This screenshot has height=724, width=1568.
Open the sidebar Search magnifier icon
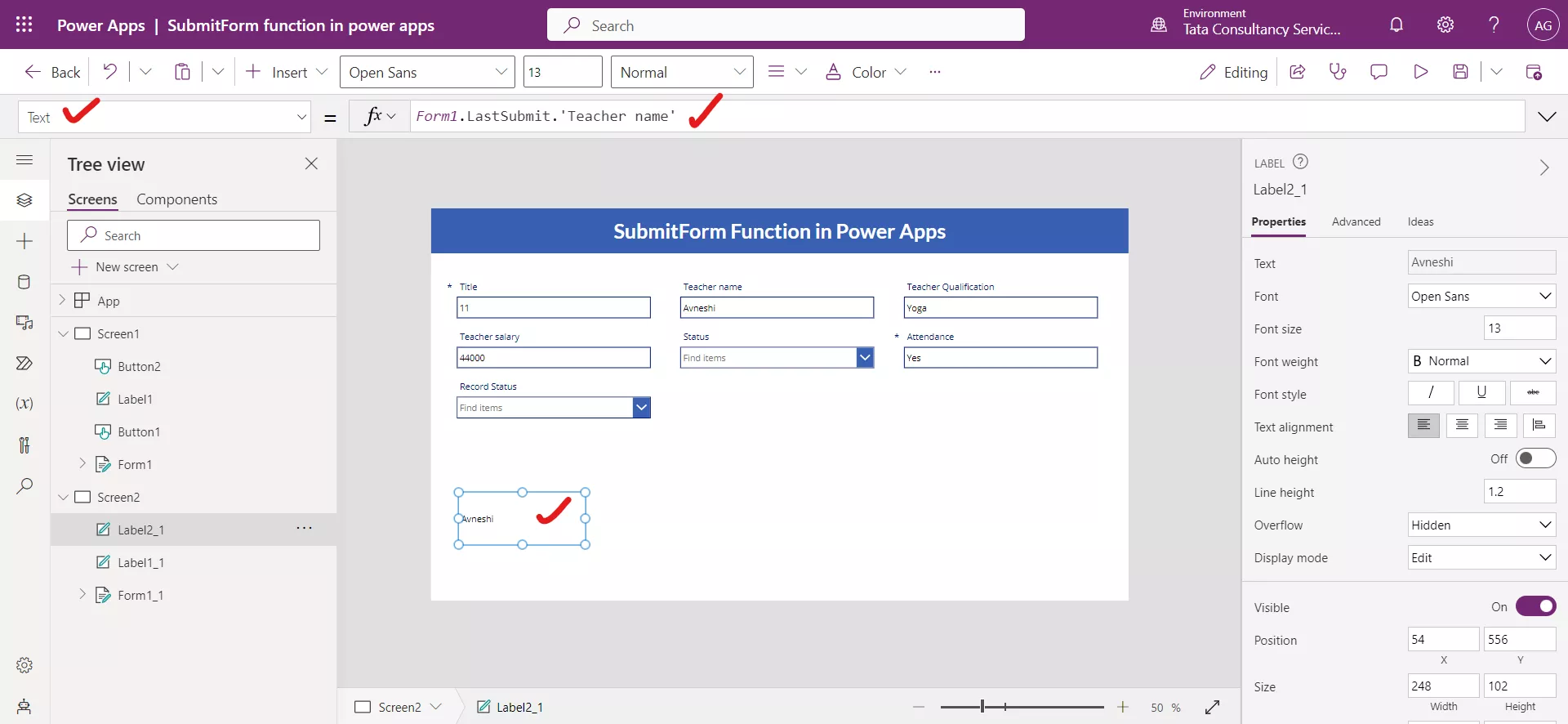(x=24, y=485)
